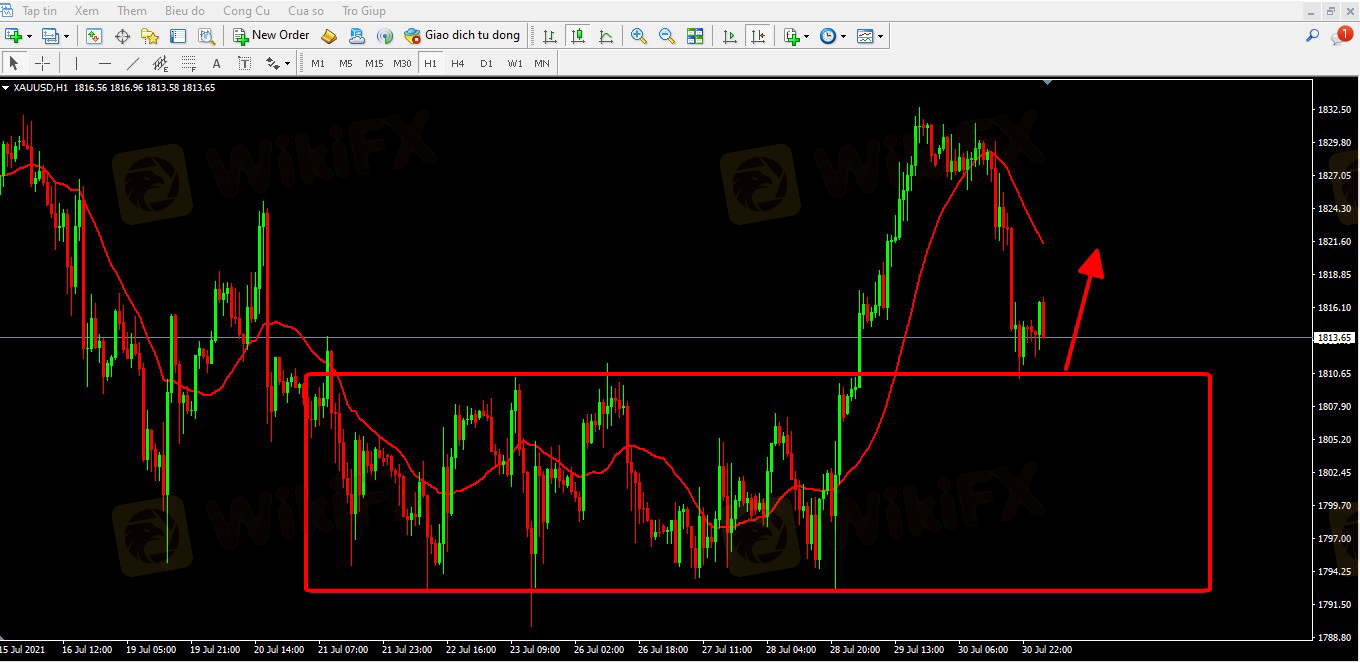Zoom out of the chart
1360x663 pixels.
666,36
